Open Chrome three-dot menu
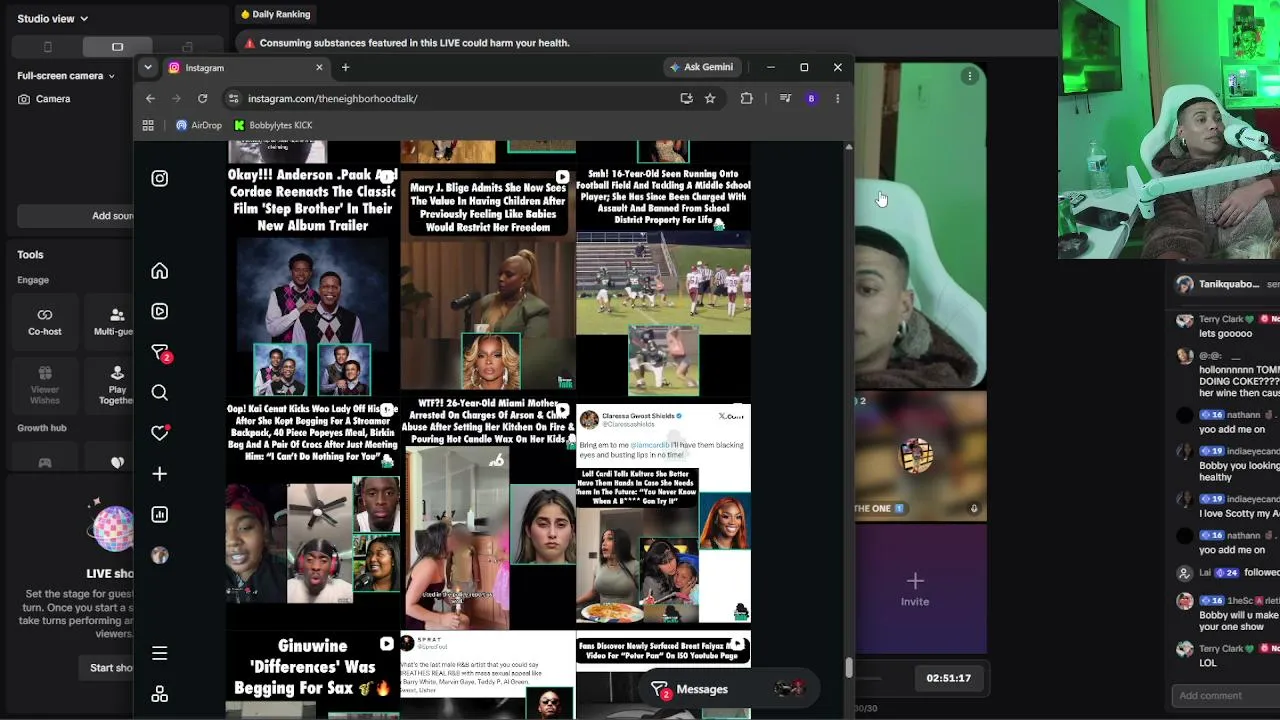 click(837, 98)
